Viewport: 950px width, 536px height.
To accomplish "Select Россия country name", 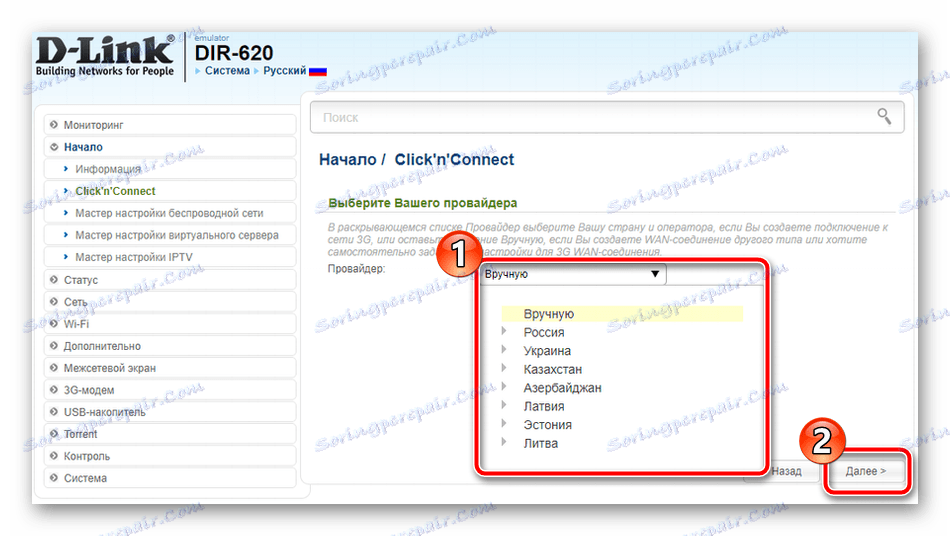I will [x=544, y=333].
